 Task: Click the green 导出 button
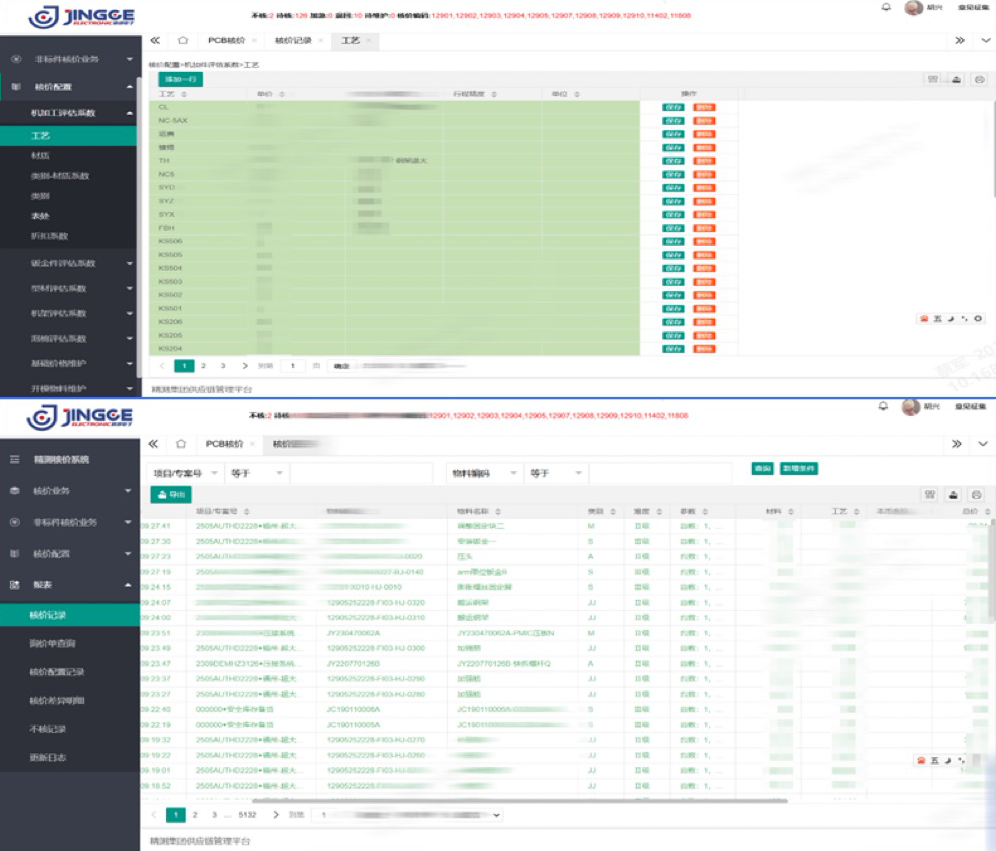click(170, 494)
